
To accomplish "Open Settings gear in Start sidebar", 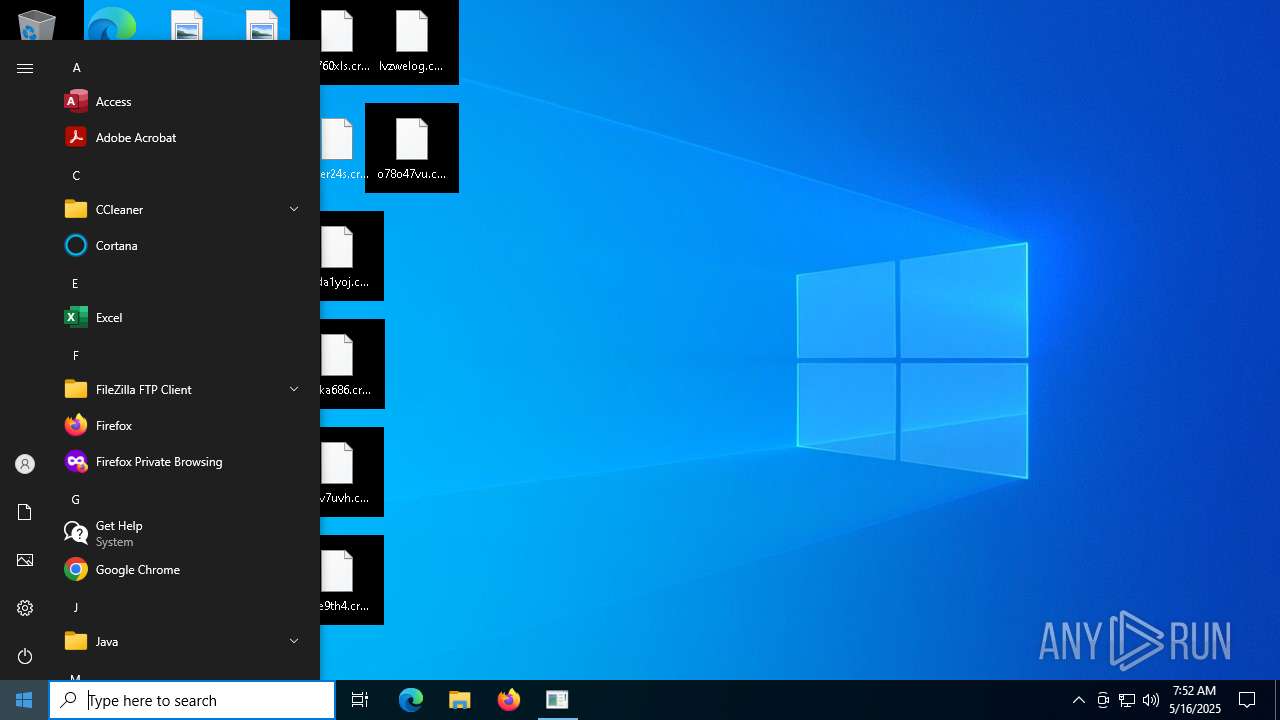I will pos(25,608).
